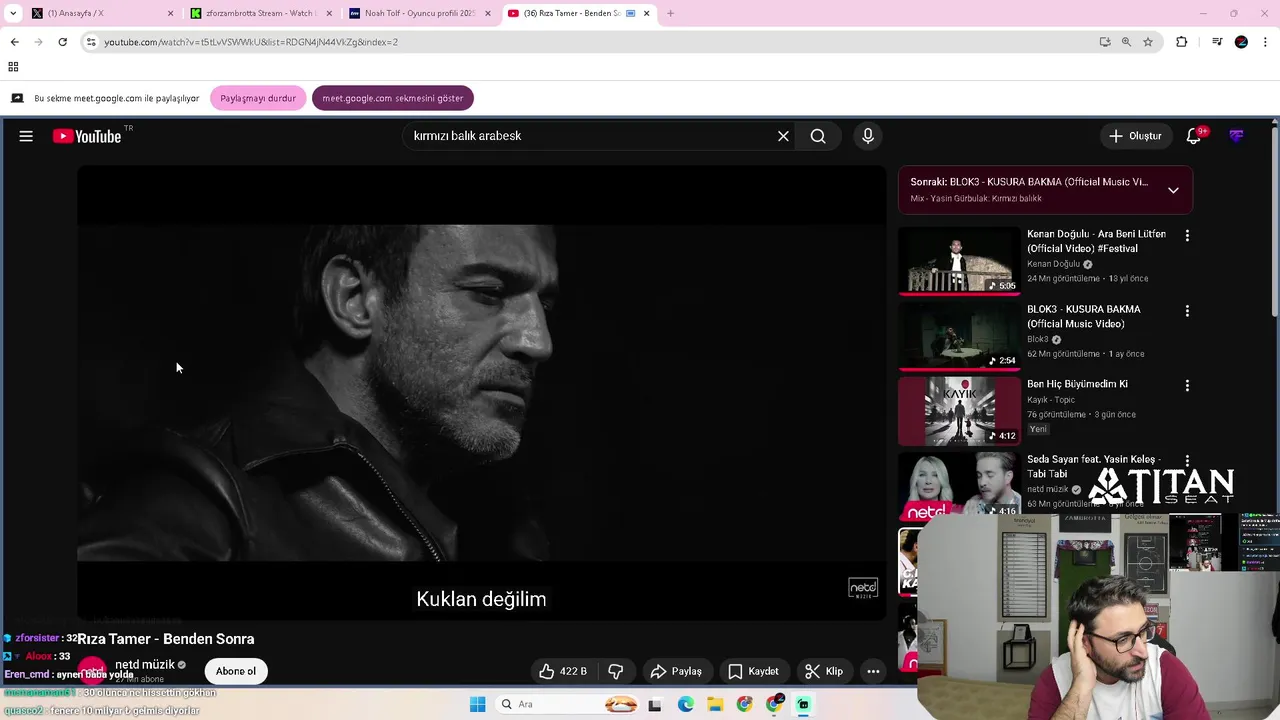Open the green Streamlabs taskbar app
Image resolution: width=1280 pixels, height=720 pixels.
point(803,704)
